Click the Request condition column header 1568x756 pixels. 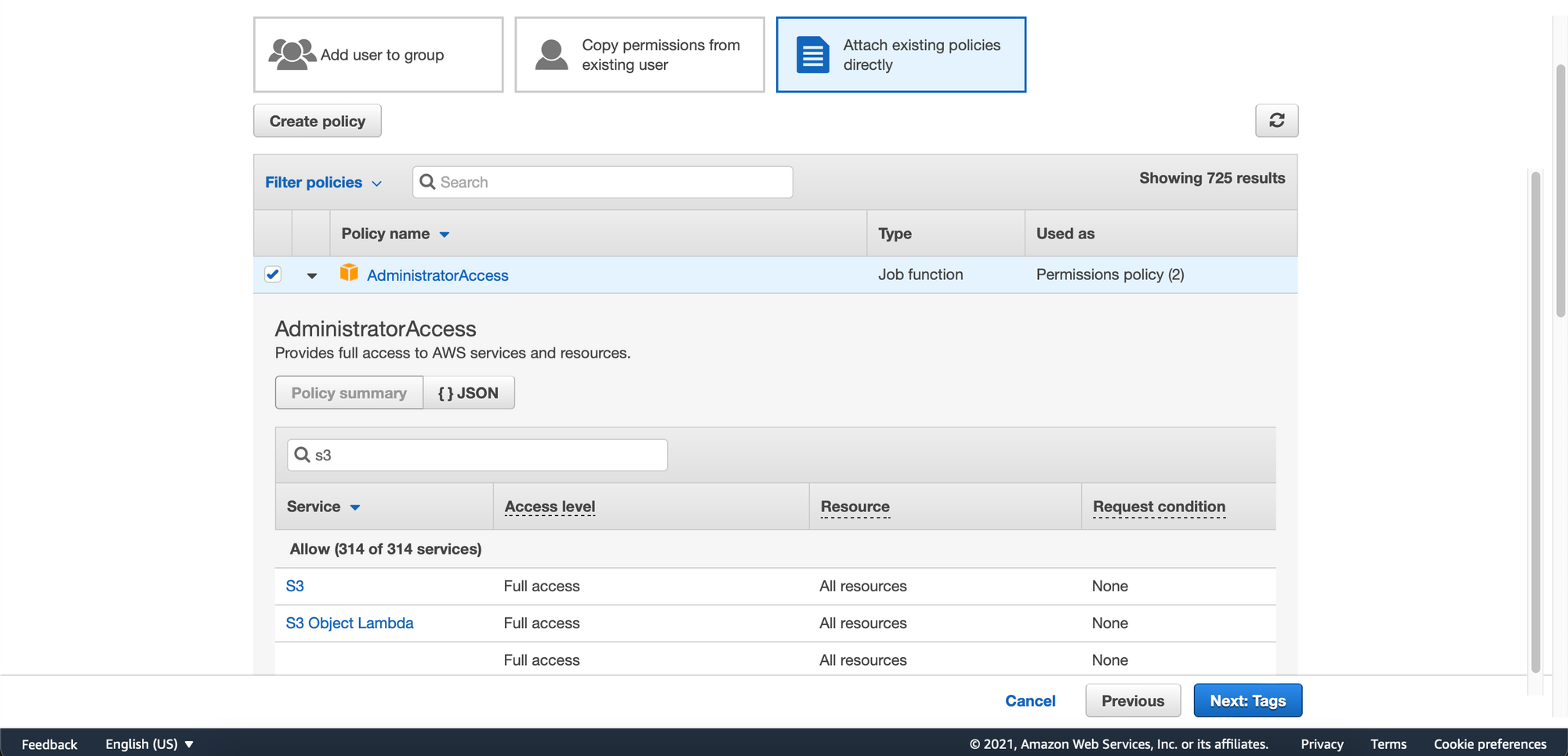click(x=1159, y=507)
